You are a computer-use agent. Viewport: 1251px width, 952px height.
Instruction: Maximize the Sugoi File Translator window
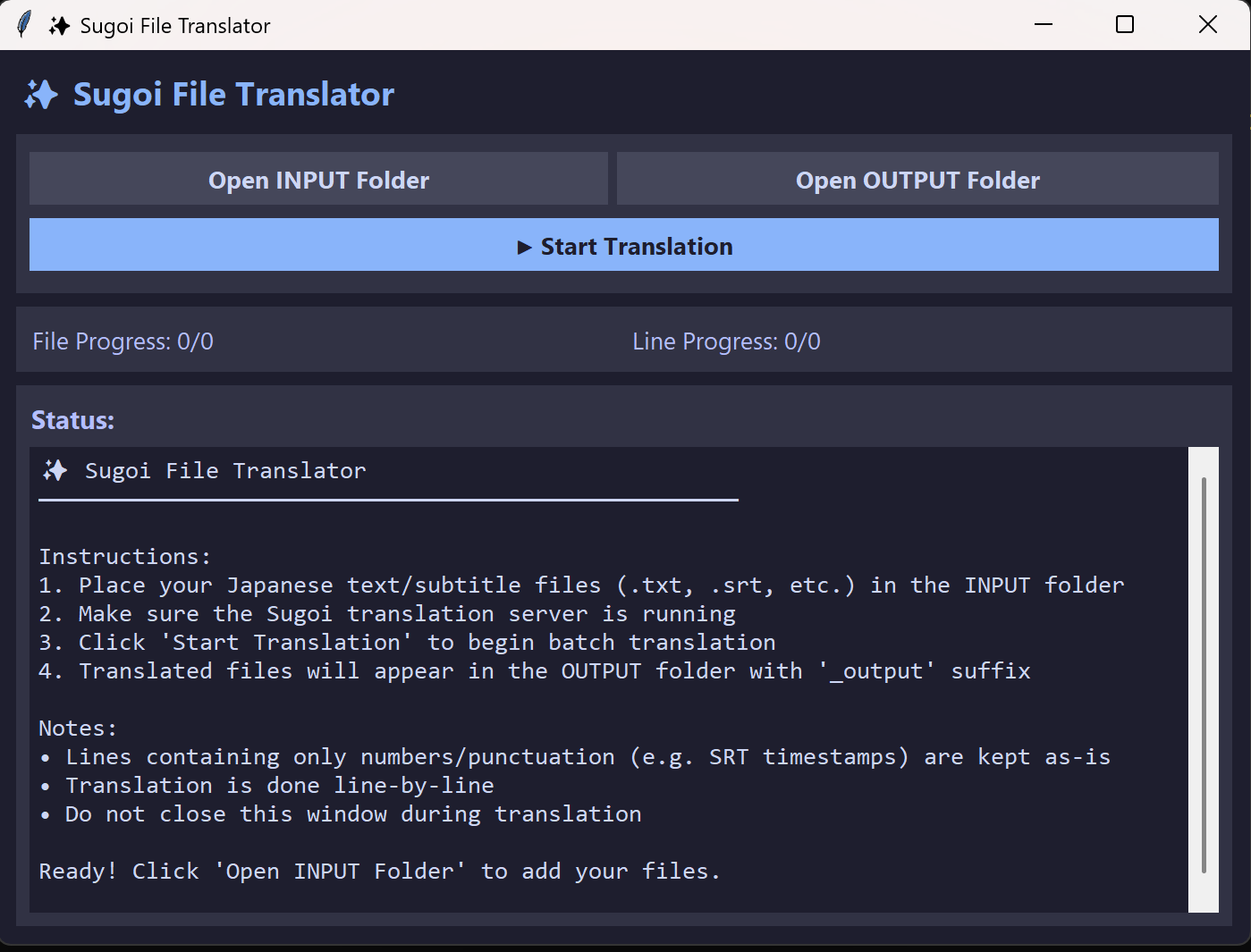(x=1125, y=25)
